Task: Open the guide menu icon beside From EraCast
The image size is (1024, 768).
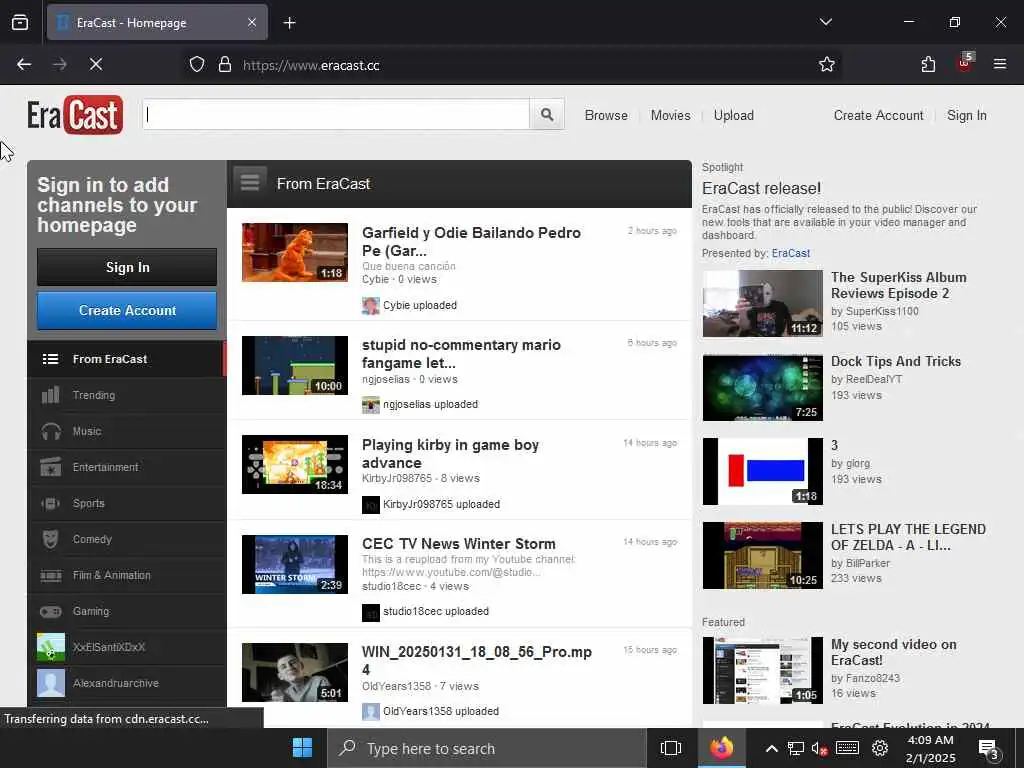Action: pos(249,183)
